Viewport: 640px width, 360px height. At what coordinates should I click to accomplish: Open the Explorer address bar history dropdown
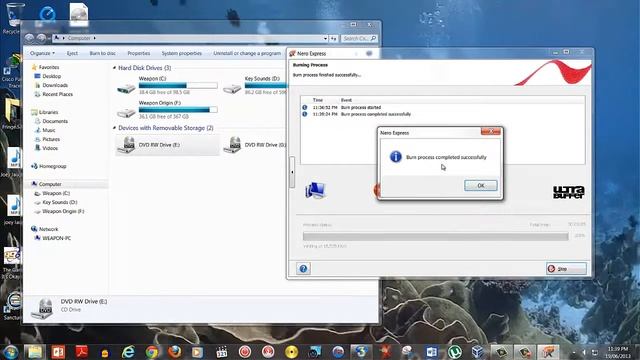[325, 38]
